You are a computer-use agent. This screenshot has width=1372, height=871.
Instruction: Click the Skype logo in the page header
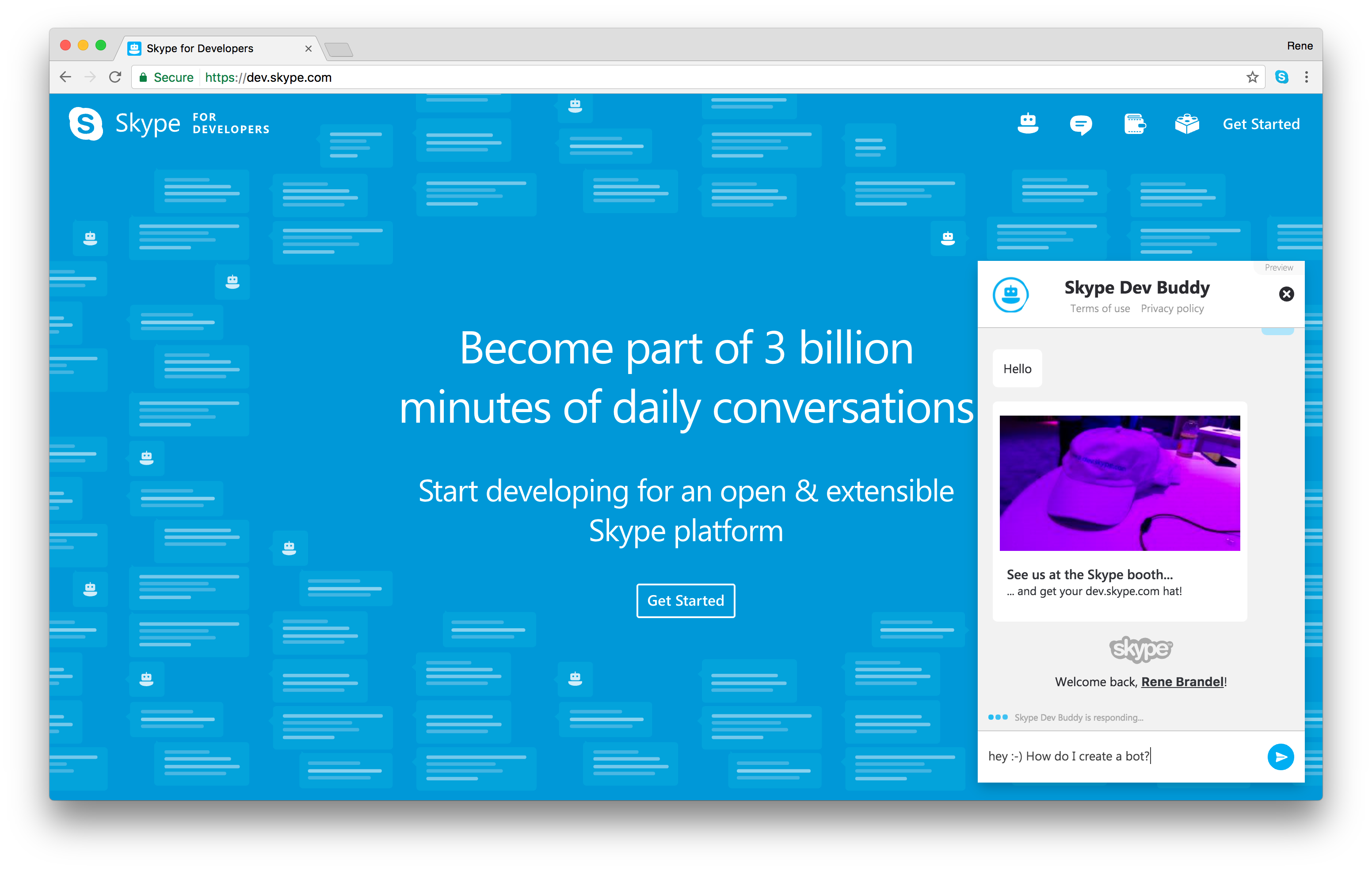pos(87,123)
